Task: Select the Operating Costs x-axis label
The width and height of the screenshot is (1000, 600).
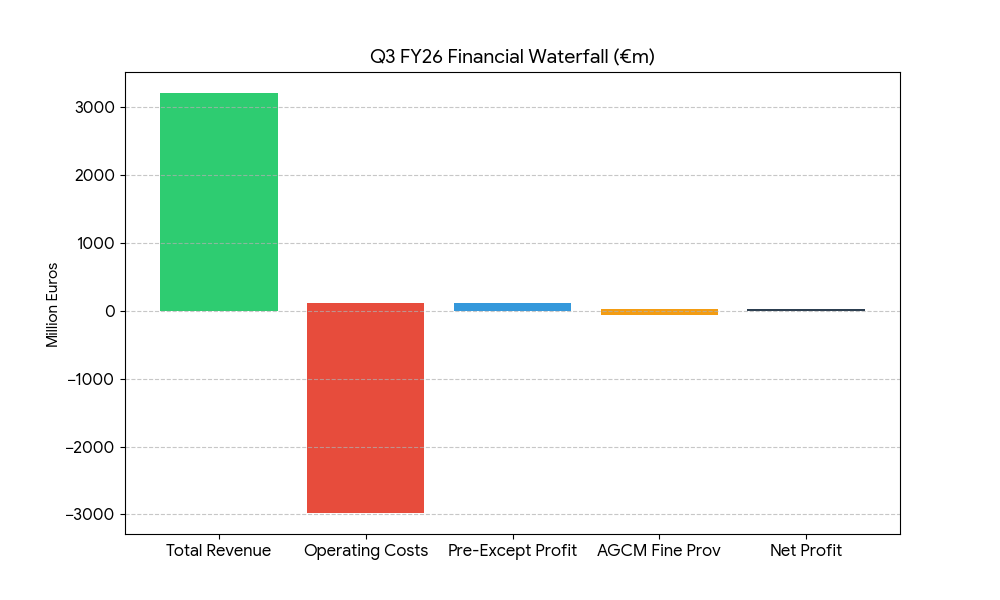Action: 365,551
